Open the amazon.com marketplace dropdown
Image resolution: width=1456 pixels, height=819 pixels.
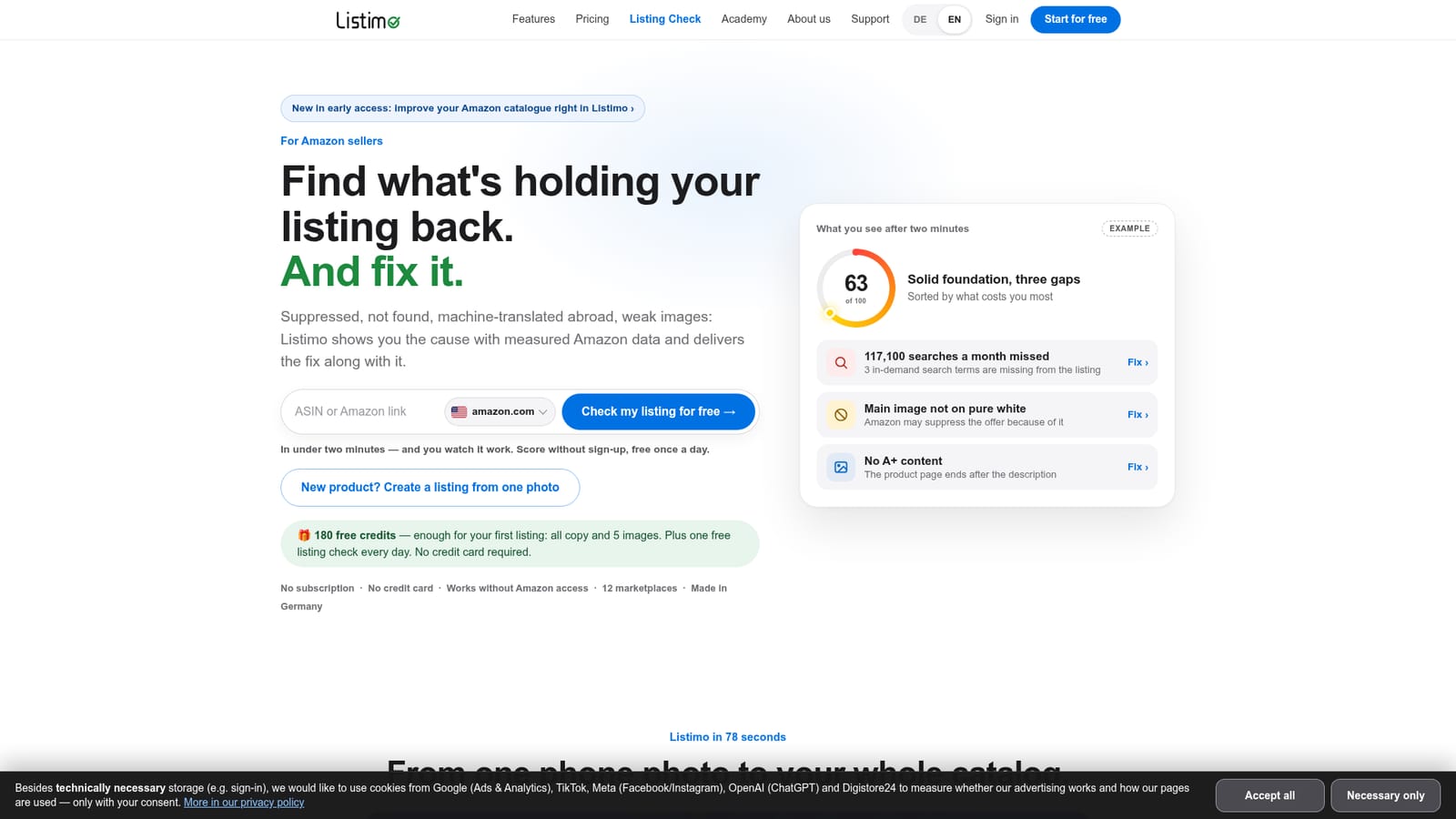[500, 411]
